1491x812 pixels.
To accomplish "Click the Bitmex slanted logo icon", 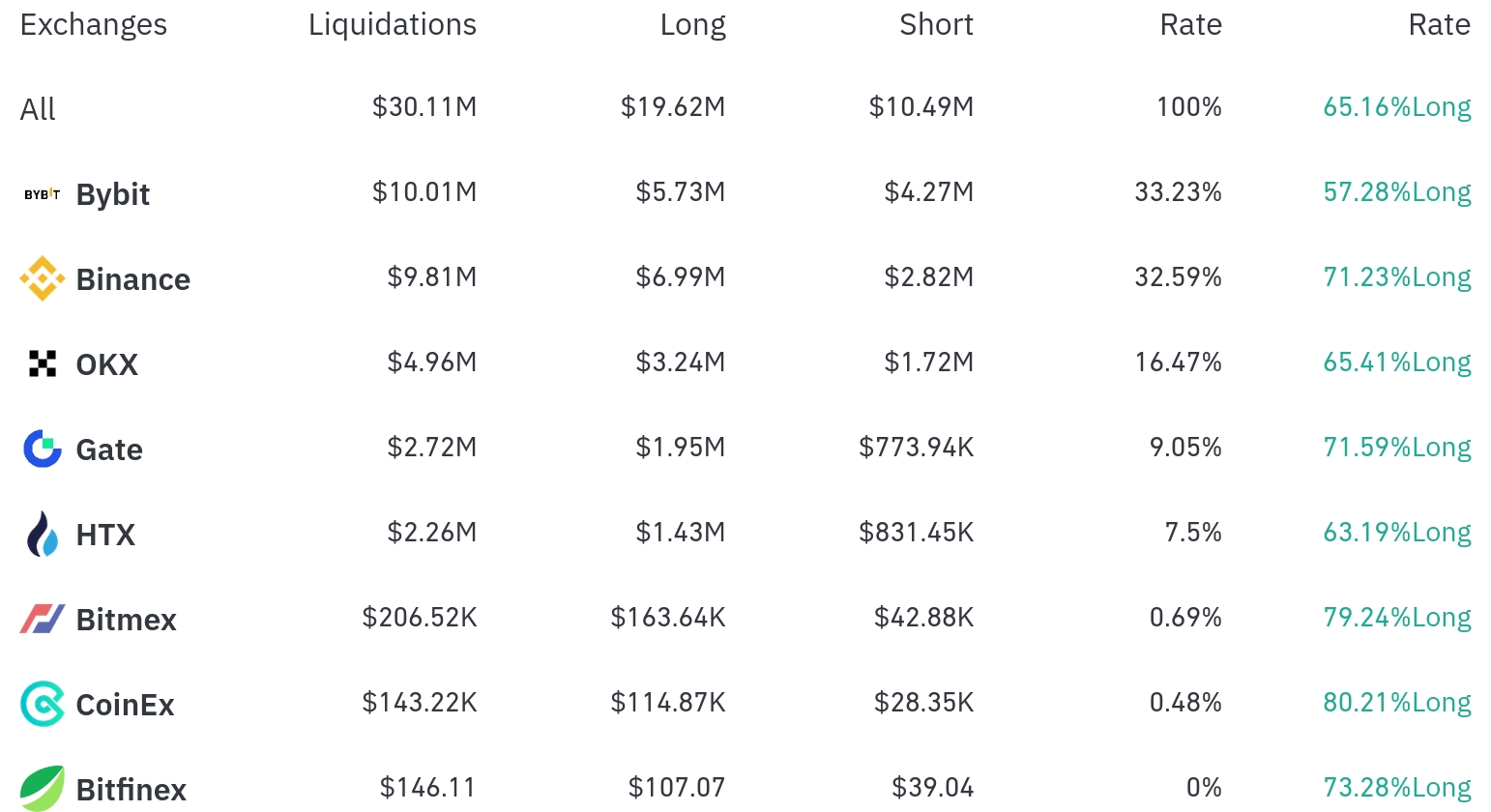I will tap(43, 619).
